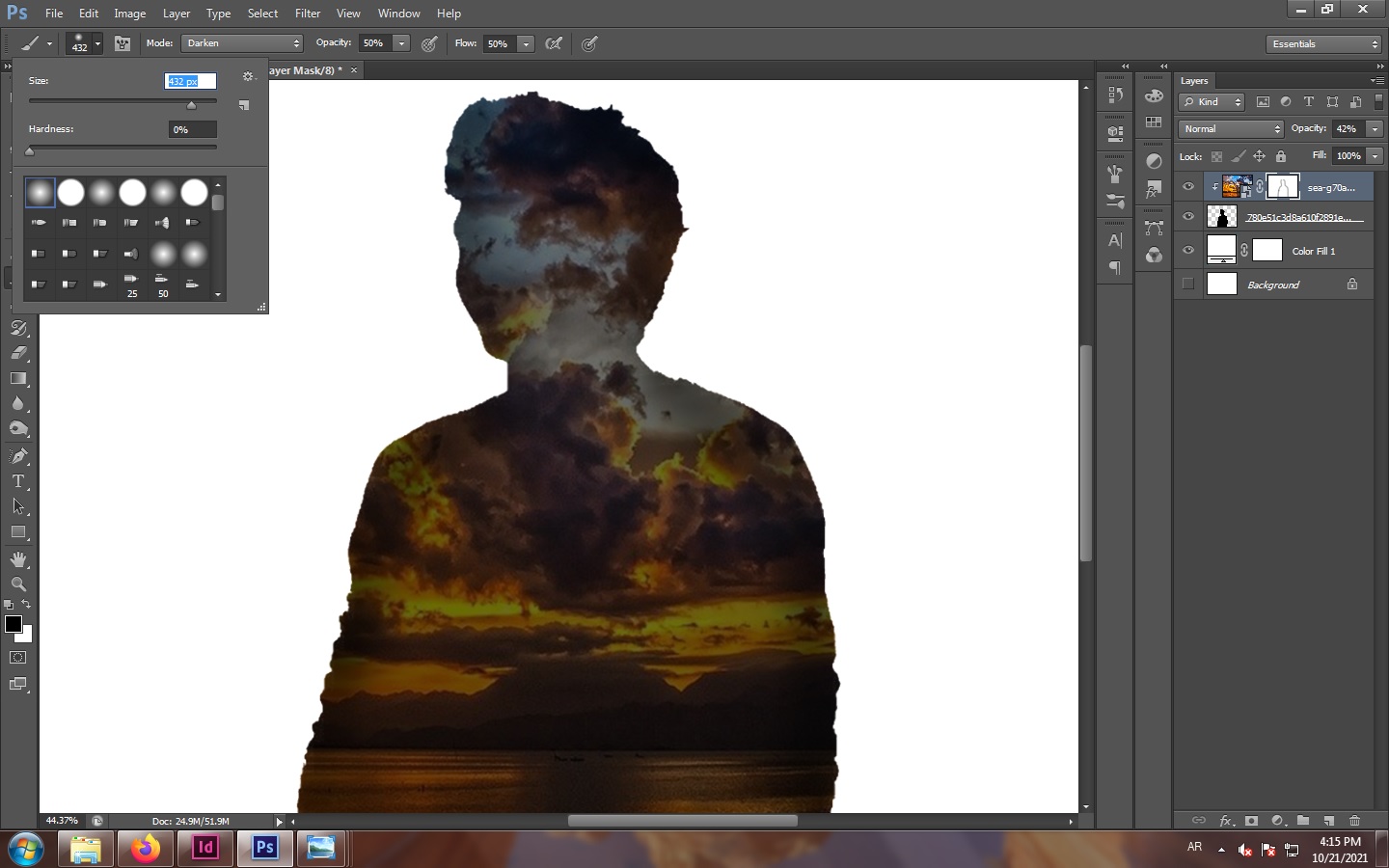
Task: Open the brush Mode dropdown showing Darken
Action: [x=242, y=43]
